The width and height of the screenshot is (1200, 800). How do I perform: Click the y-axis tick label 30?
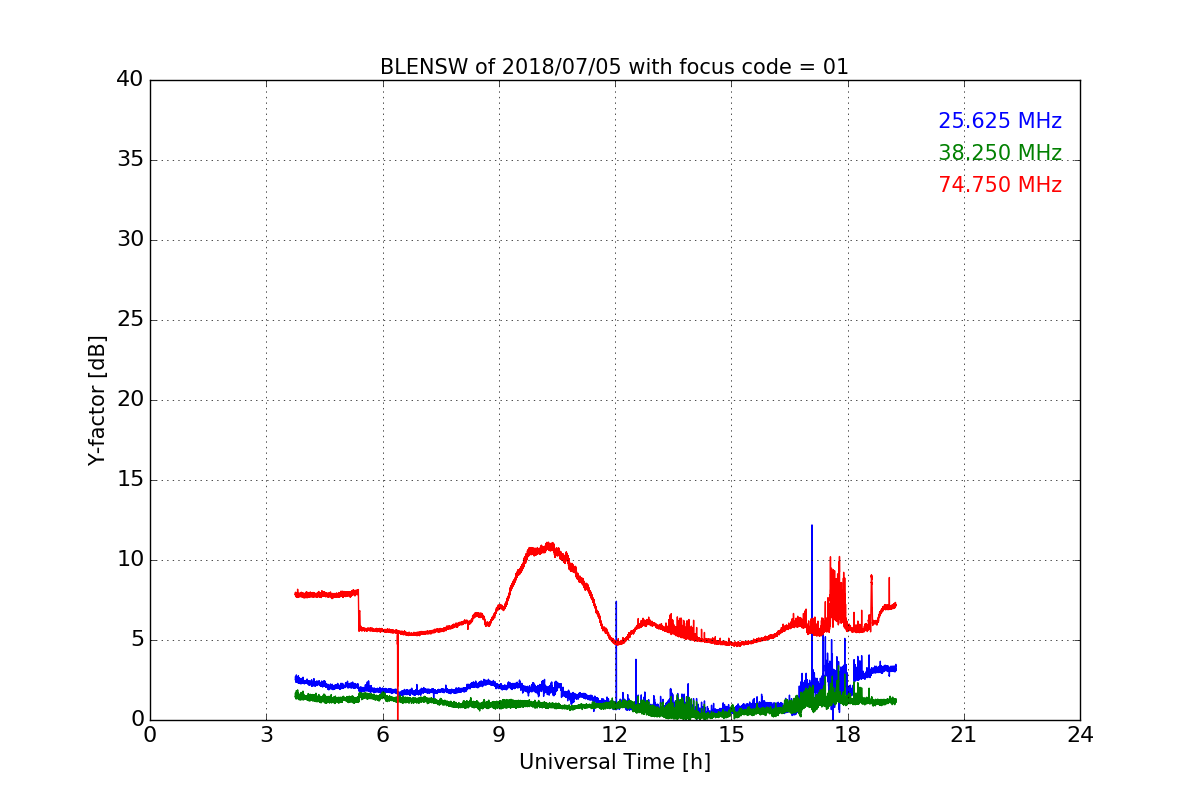(x=130, y=240)
